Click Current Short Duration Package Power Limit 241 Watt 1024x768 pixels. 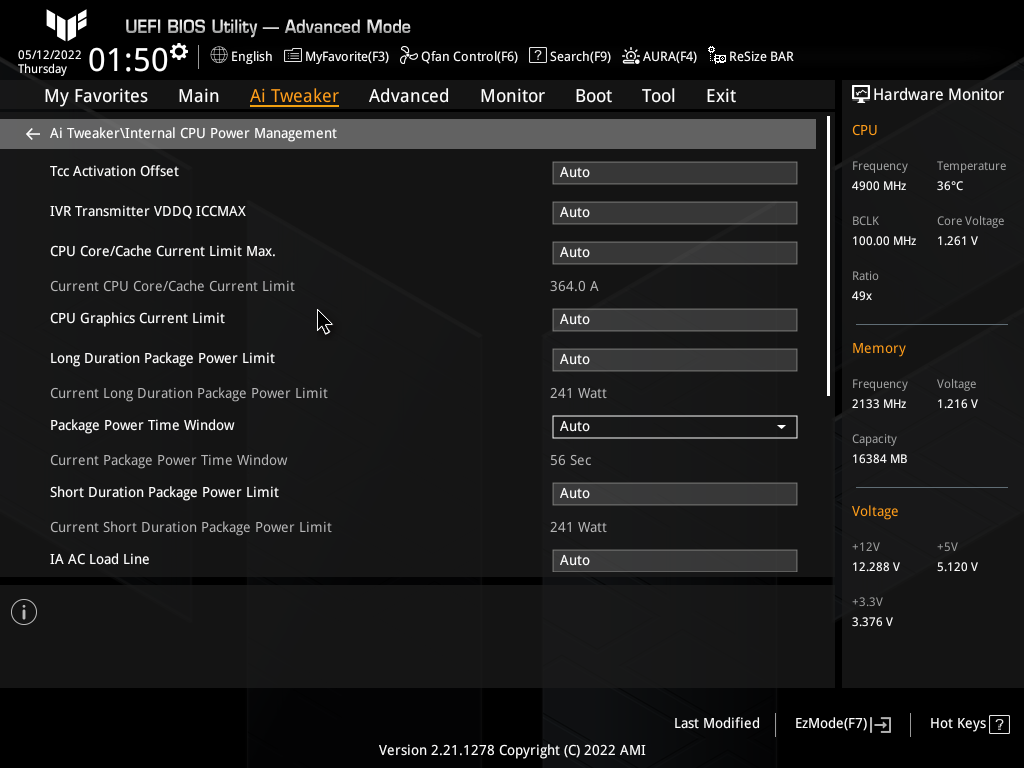pos(579,527)
